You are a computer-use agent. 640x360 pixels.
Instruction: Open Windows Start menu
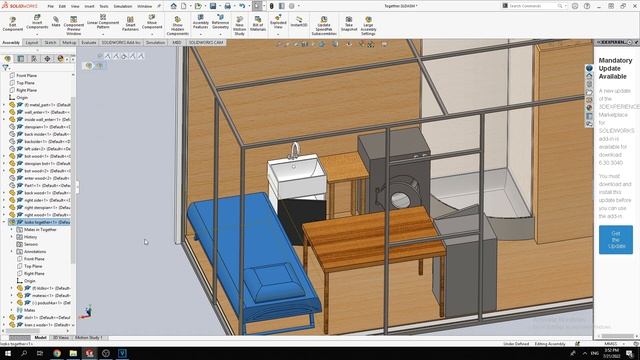pos(7,353)
